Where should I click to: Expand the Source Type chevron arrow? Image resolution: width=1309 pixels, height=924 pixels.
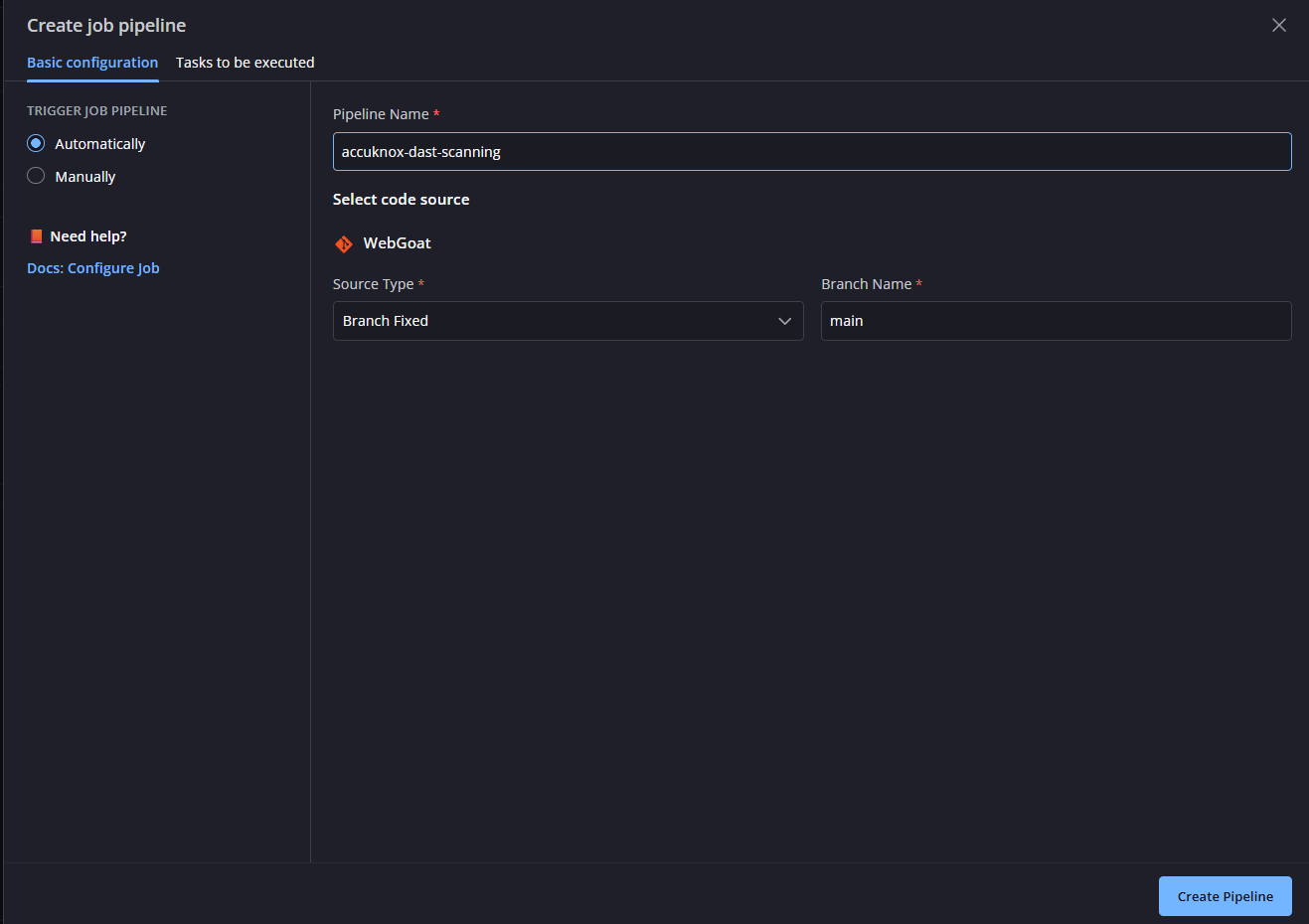[x=784, y=321]
